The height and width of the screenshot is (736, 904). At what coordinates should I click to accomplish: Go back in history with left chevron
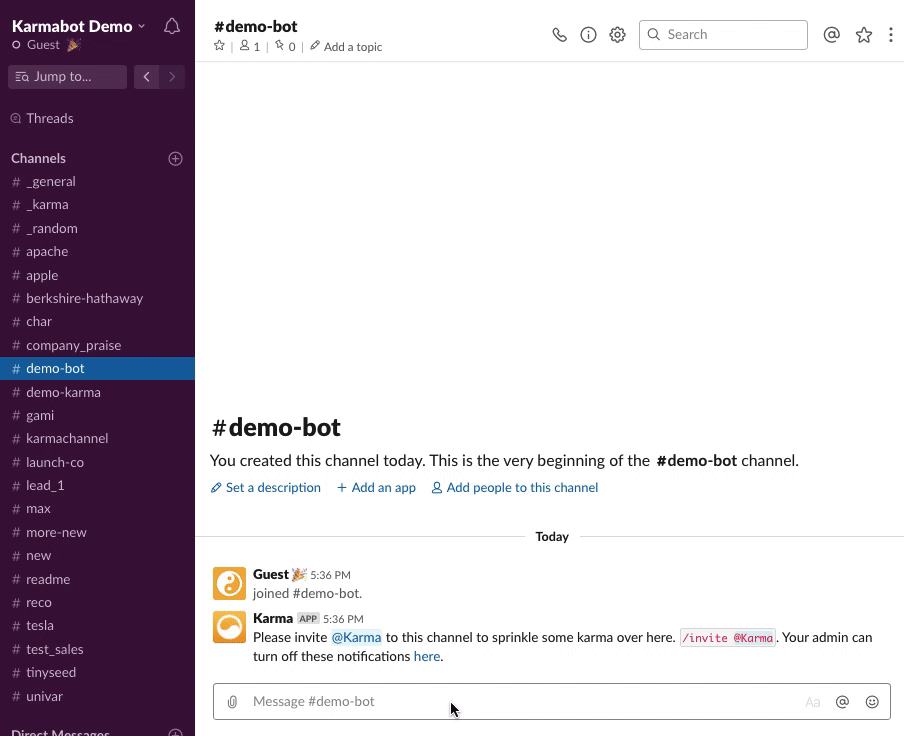[x=146, y=77]
